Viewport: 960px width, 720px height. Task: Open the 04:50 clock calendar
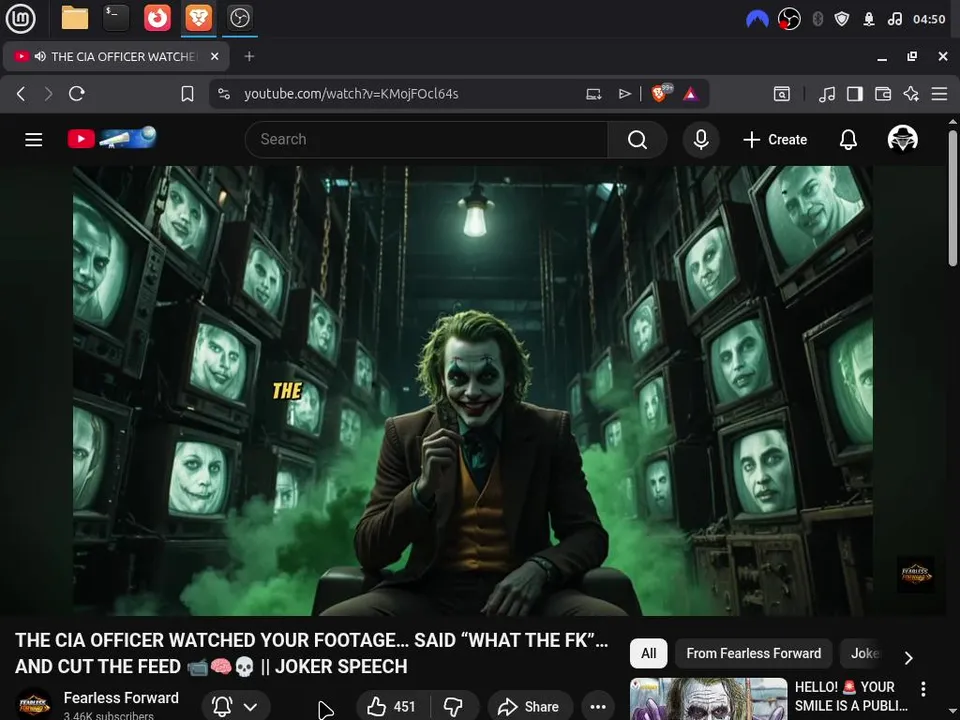click(x=929, y=19)
